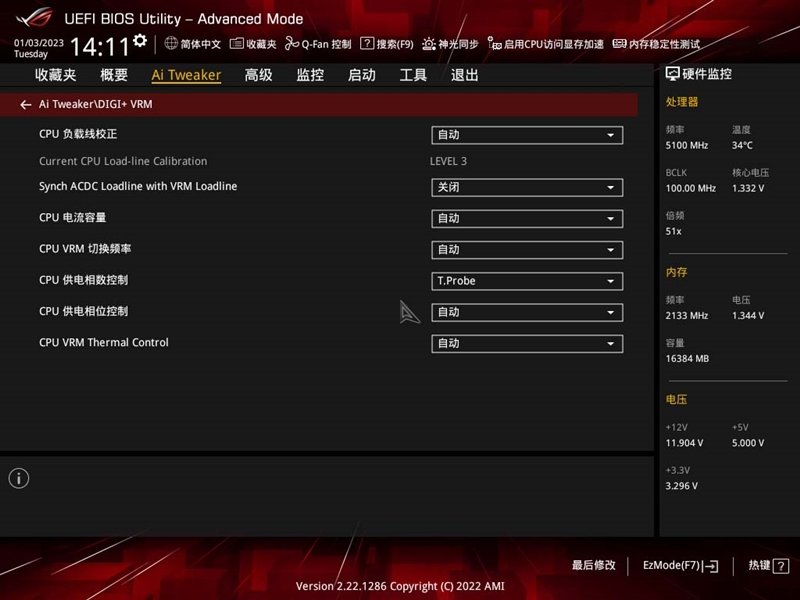Screen dimensions: 800x600
Task: Click the 1.332 V core voltage value
Action: (748, 188)
